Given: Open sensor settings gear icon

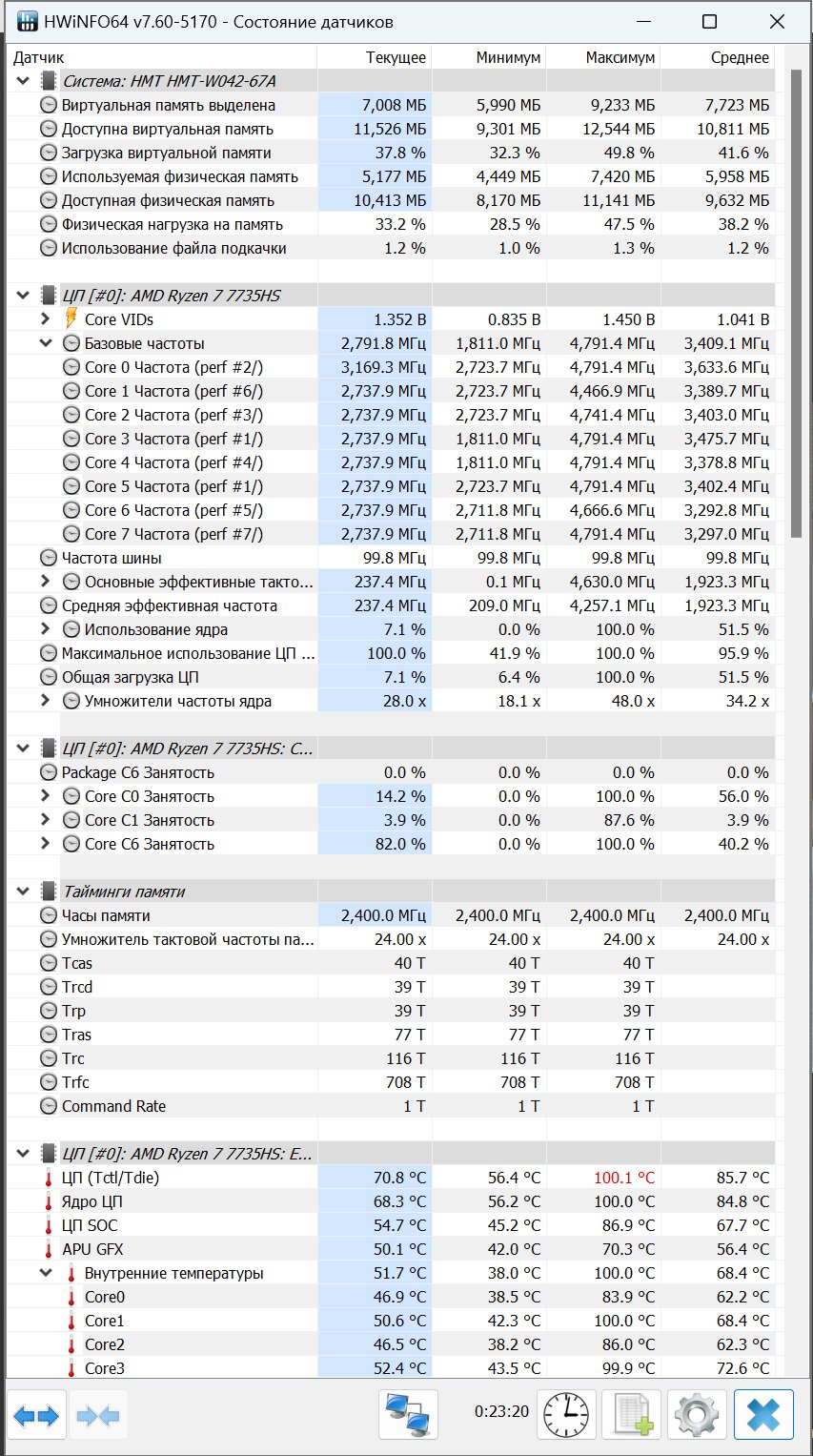Looking at the screenshot, I should 697,1414.
